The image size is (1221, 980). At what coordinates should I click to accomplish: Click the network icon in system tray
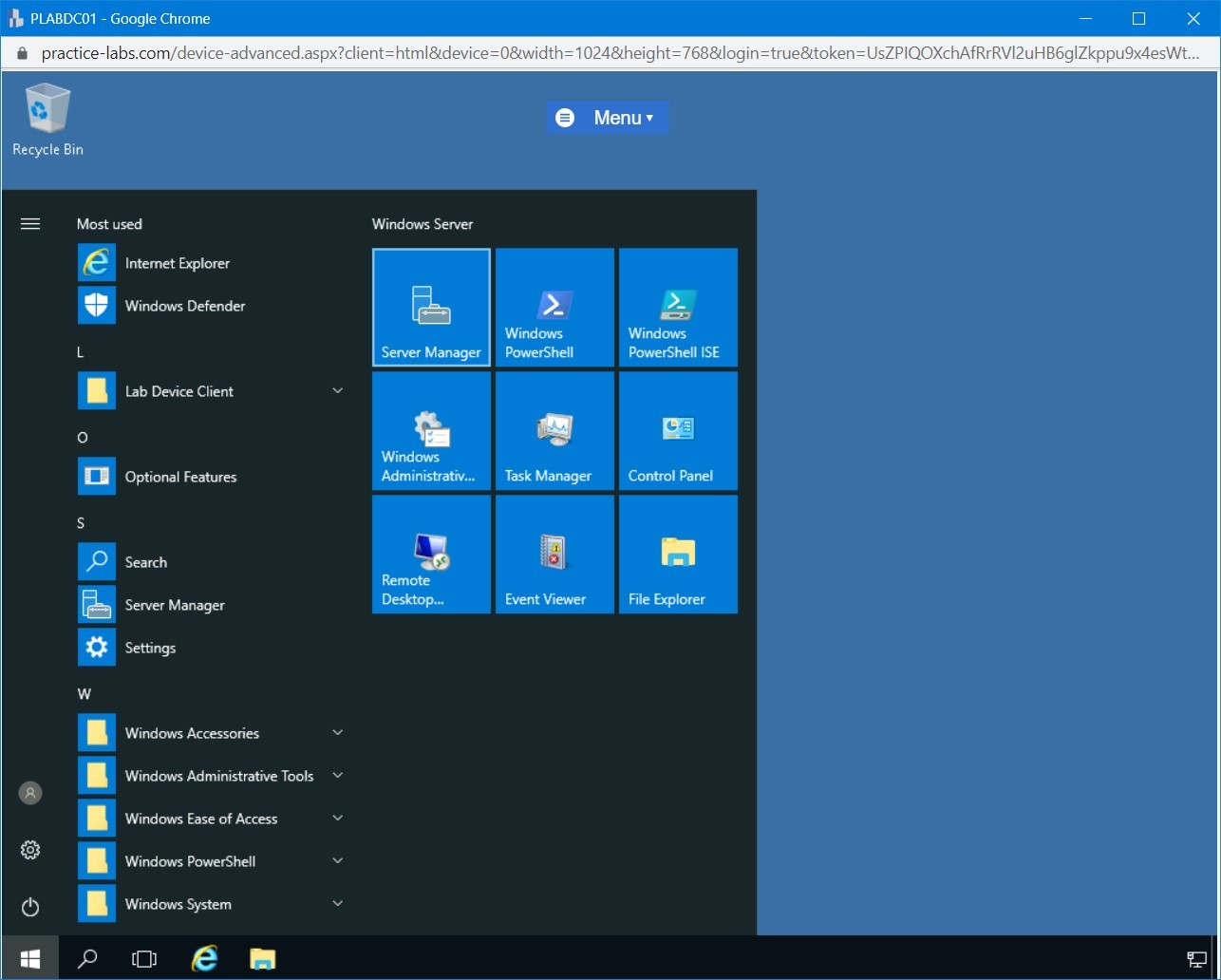[1196, 959]
